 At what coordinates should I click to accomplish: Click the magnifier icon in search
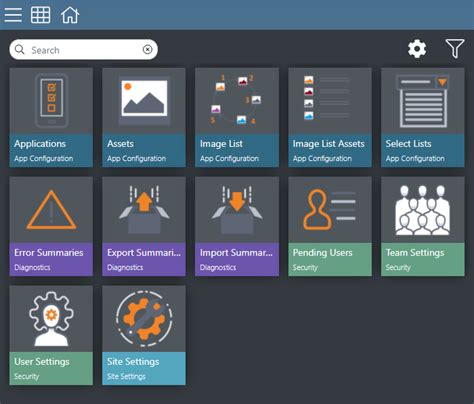[20, 50]
